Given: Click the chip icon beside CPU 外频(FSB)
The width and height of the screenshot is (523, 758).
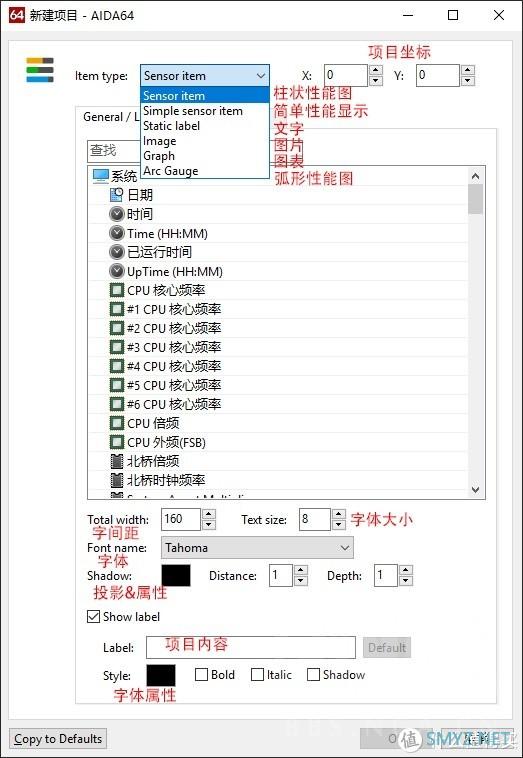Looking at the screenshot, I should [116, 442].
